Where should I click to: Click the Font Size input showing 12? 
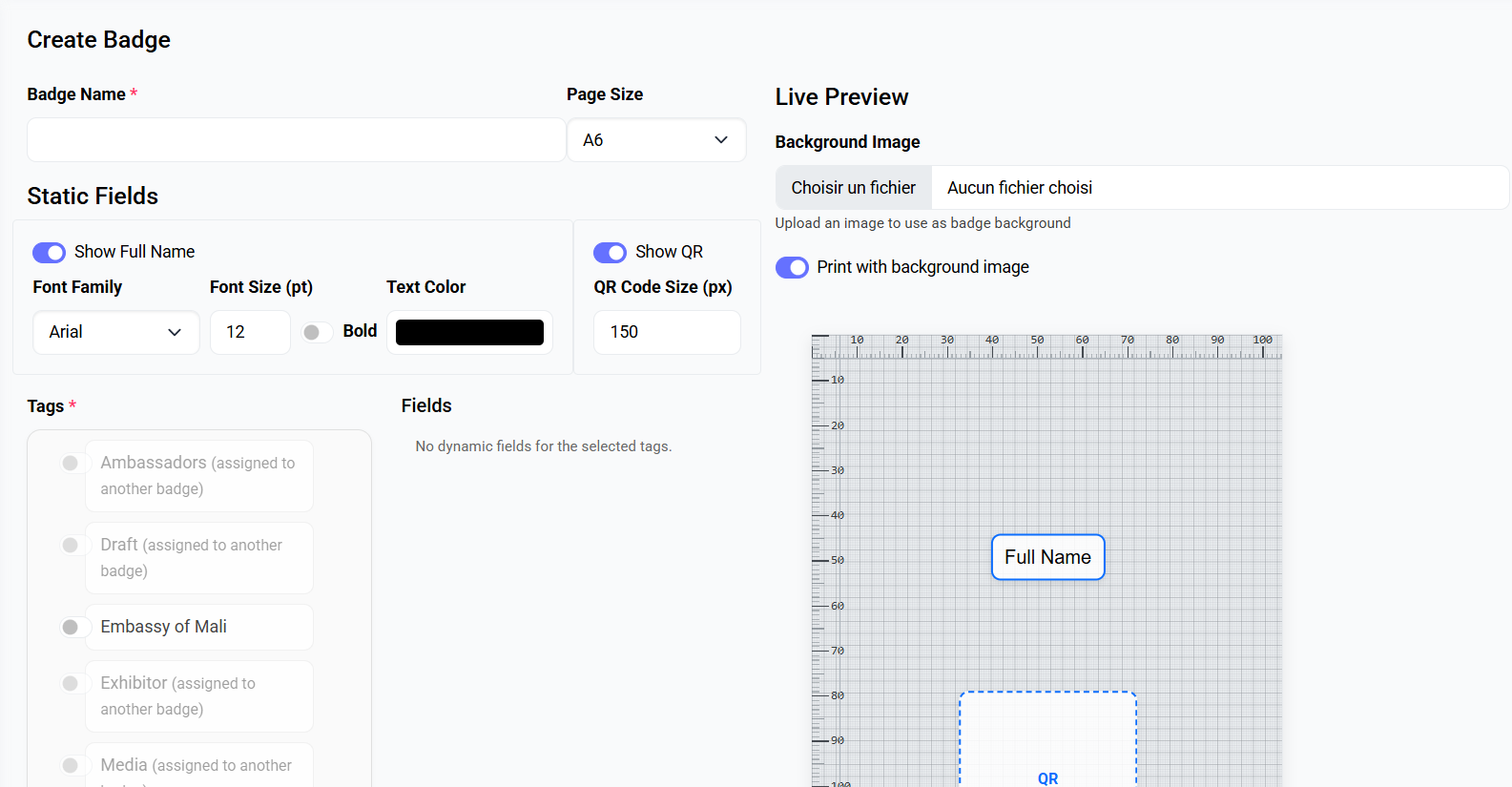249,332
